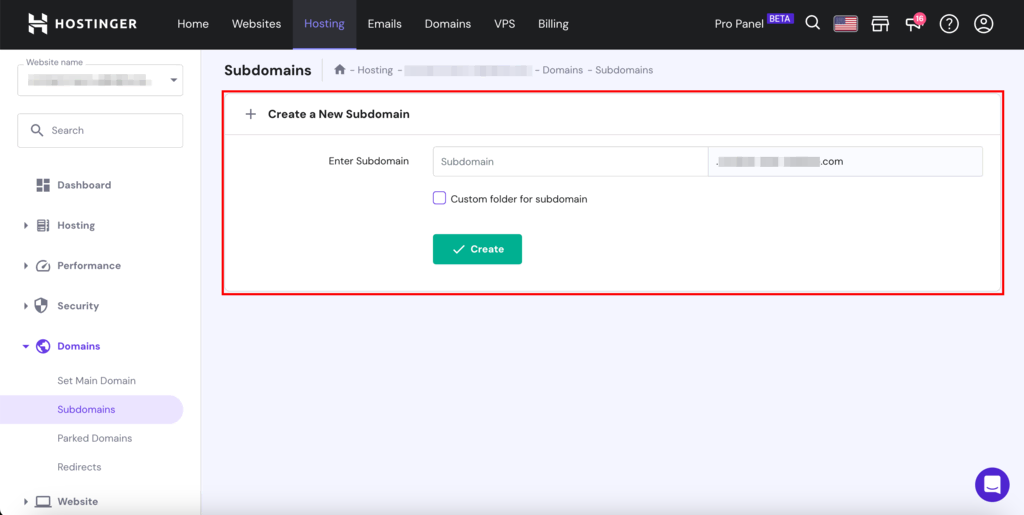Screen dimensions: 1024x515
Task: Click the Subdomain name input field
Action: click(570, 161)
